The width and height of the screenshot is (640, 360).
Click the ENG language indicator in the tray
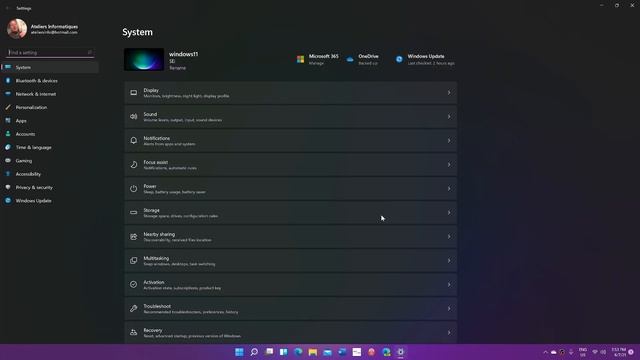[583, 352]
